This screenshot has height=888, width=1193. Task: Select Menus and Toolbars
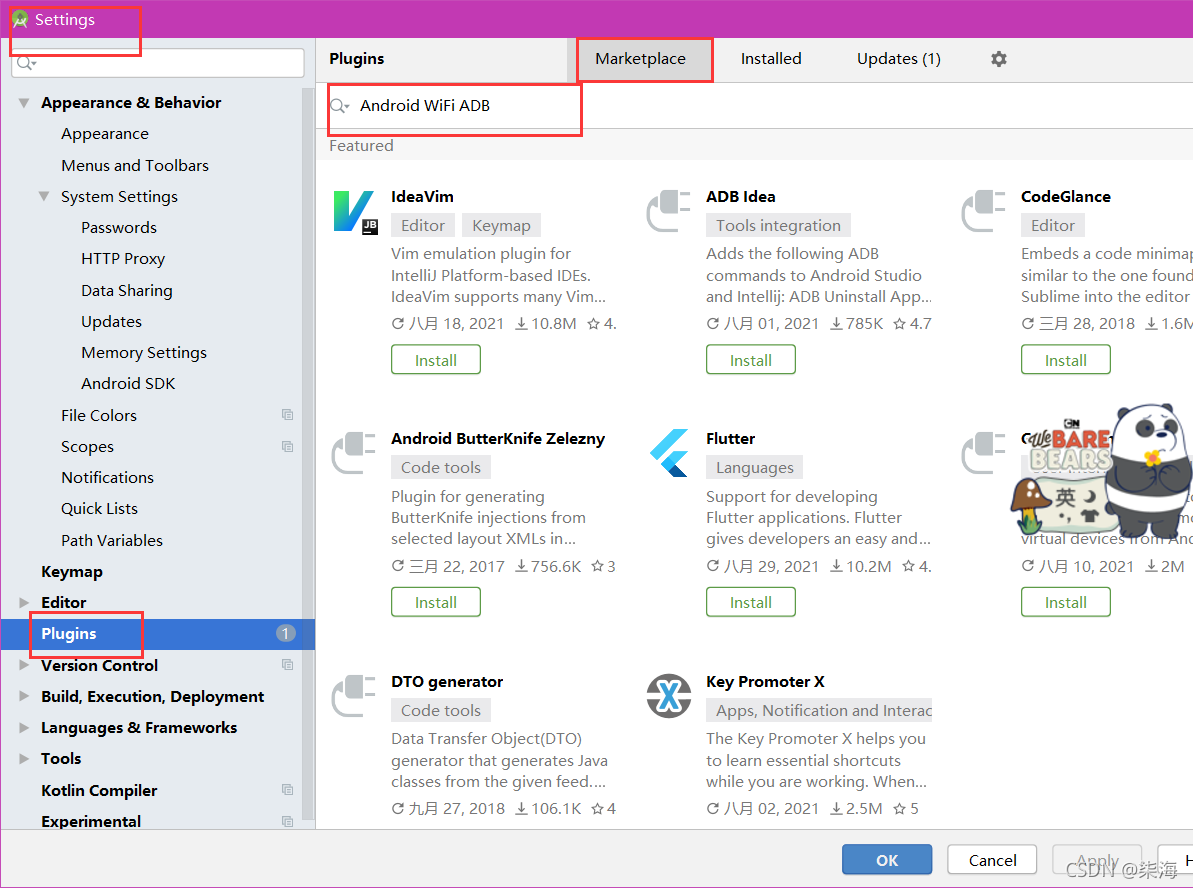point(135,165)
